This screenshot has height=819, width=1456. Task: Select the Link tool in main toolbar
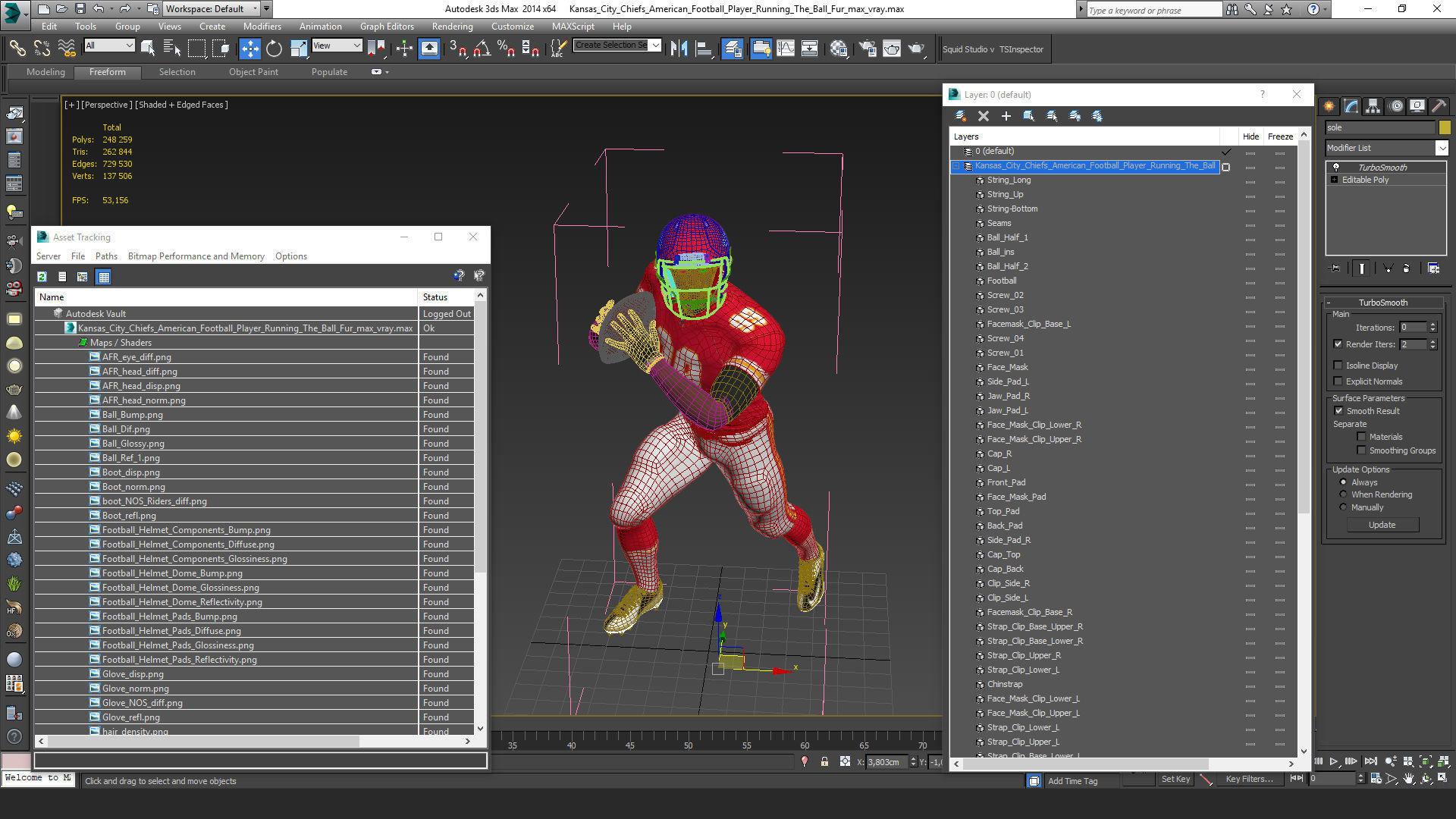[x=17, y=49]
